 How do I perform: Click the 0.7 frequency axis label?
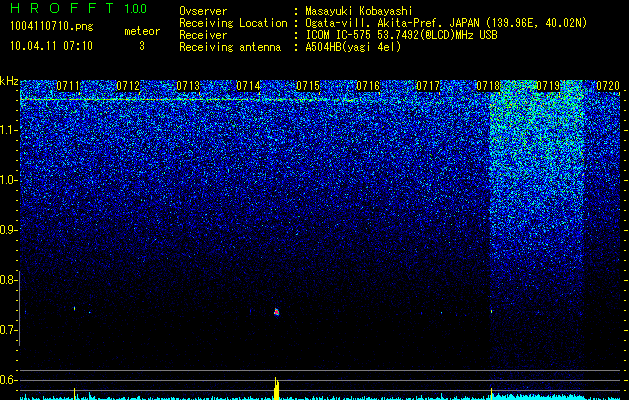click(x=9, y=330)
